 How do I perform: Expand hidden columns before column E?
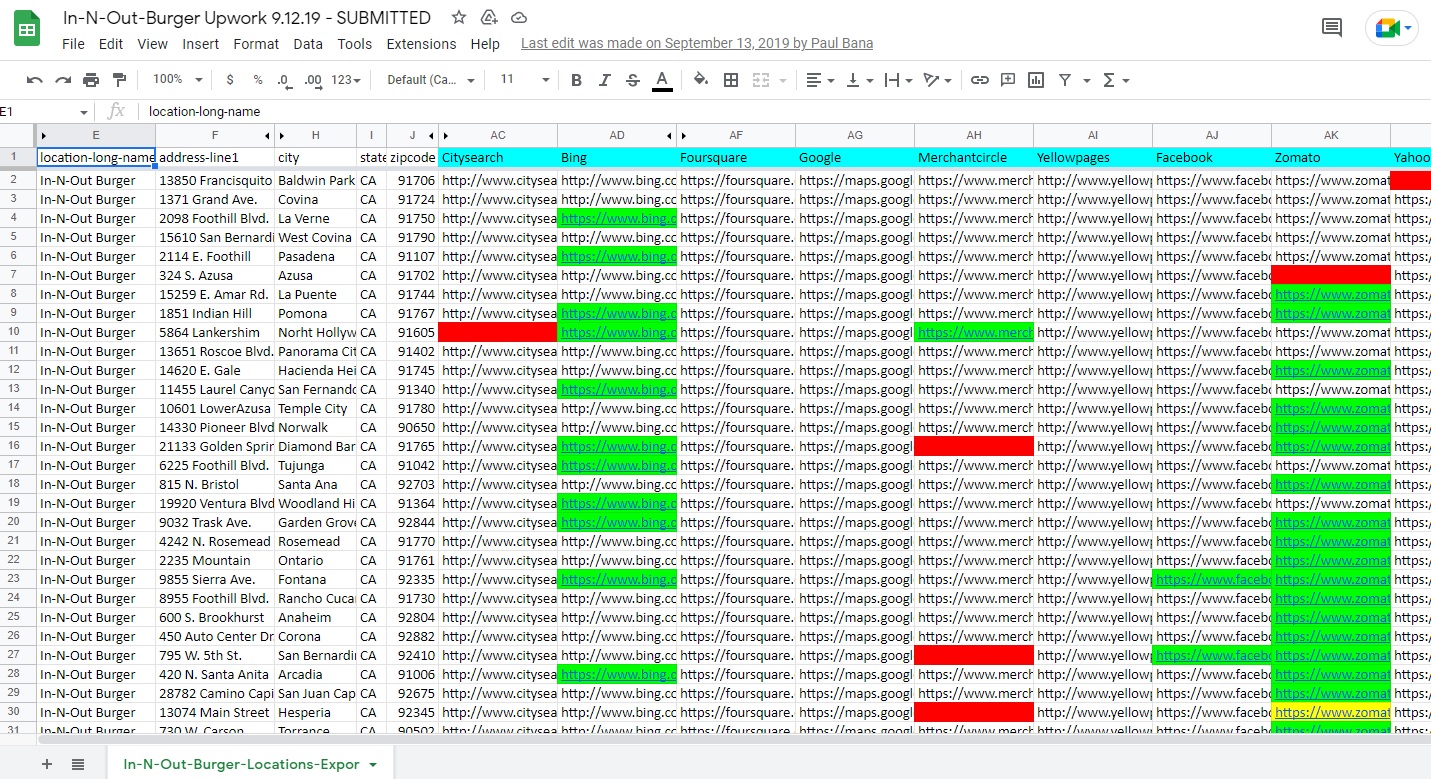[x=44, y=135]
